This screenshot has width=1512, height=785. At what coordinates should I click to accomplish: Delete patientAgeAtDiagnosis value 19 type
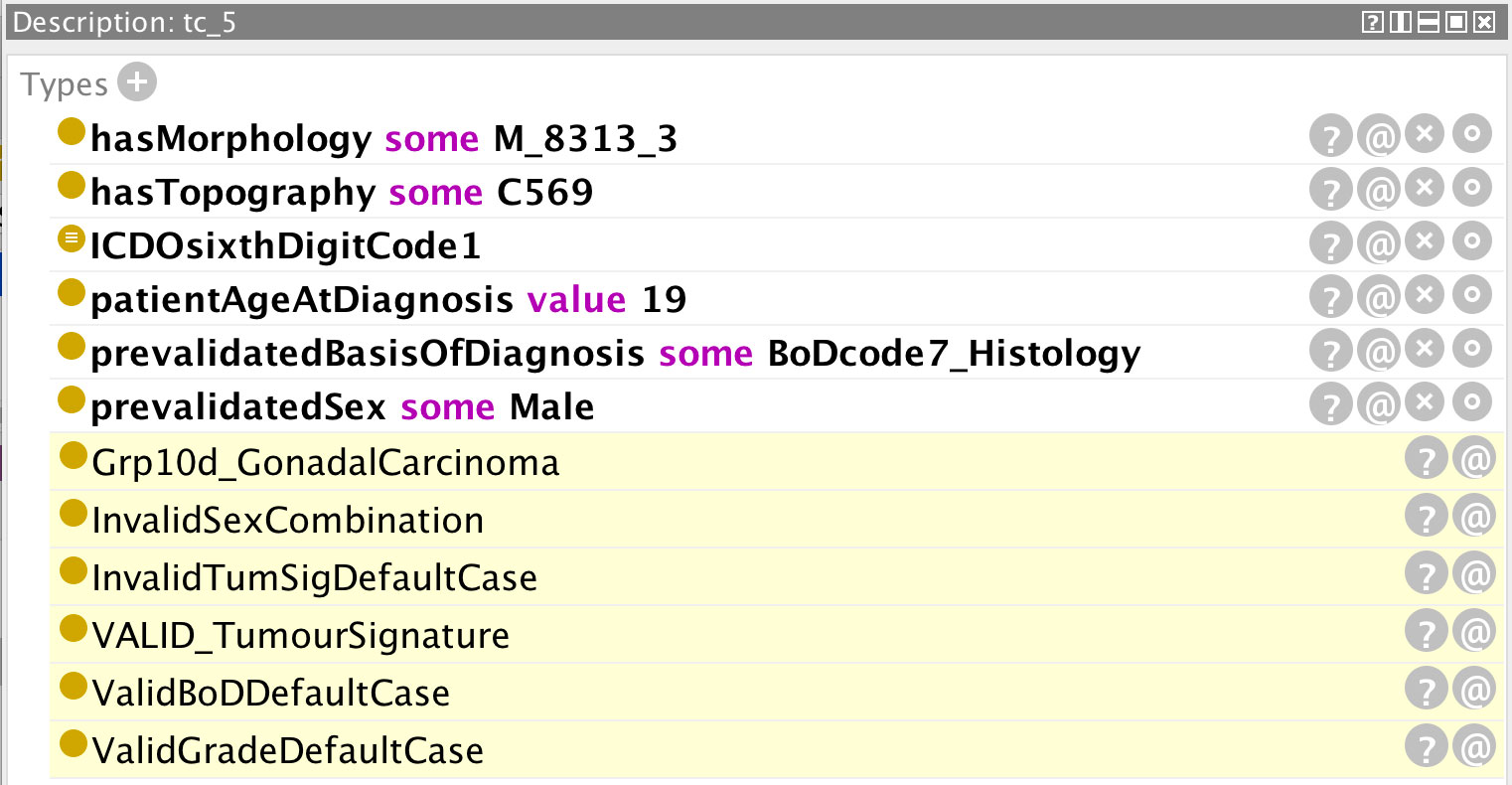pyautogui.click(x=1425, y=295)
